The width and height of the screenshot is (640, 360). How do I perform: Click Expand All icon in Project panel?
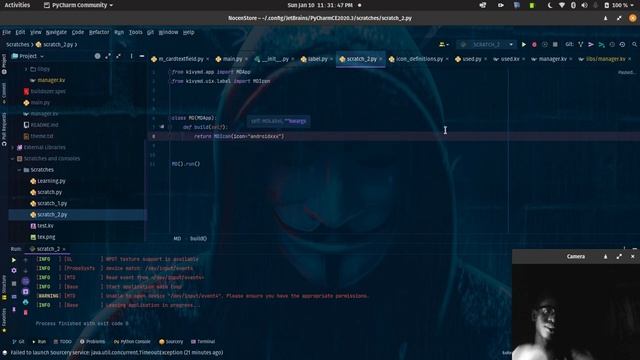click(108, 56)
